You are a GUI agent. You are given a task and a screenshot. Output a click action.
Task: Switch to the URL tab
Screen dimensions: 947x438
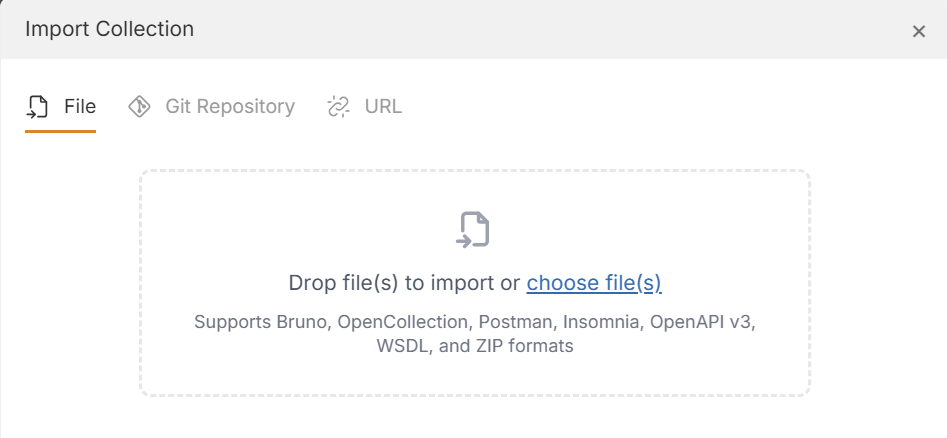pyautogui.click(x=383, y=107)
